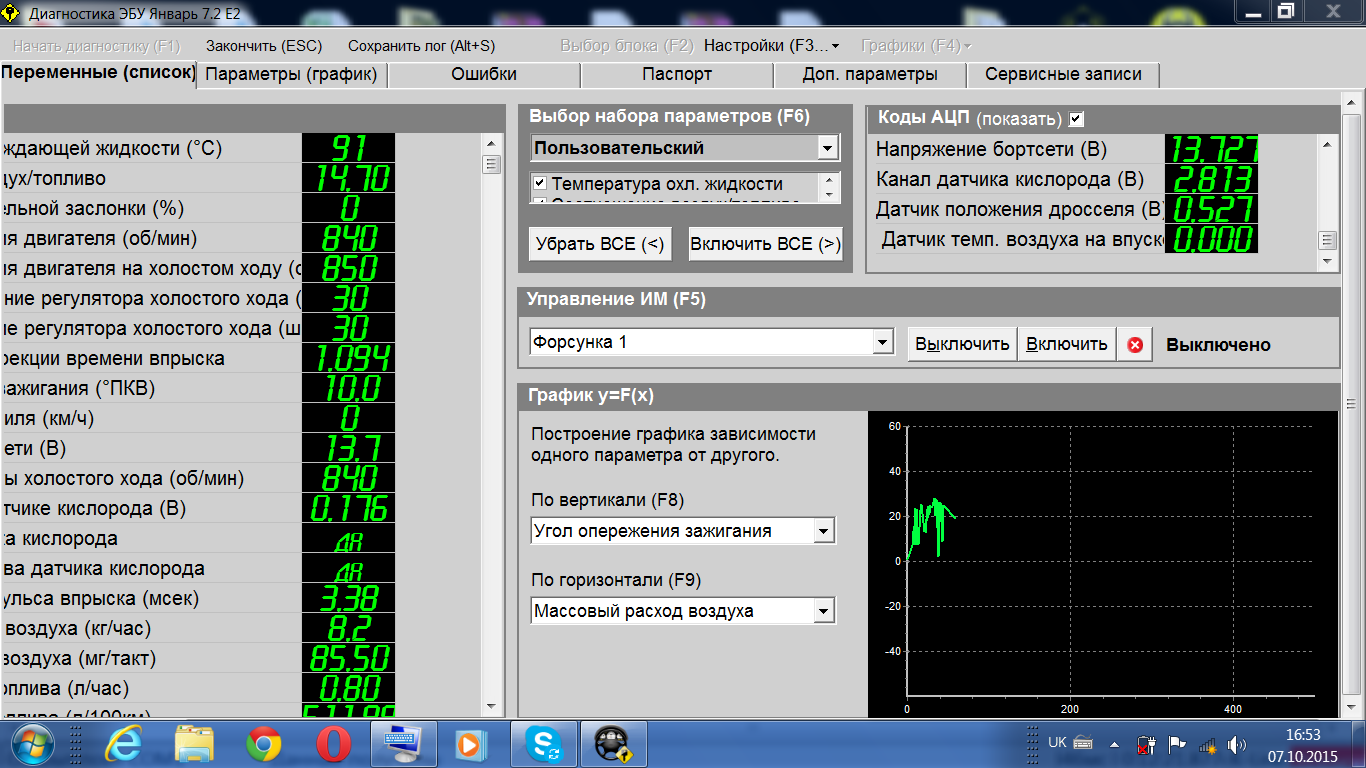Screen dimensions: 1366x768
Task: Click the Включить ВСЕ (>) button
Action: 766,244
